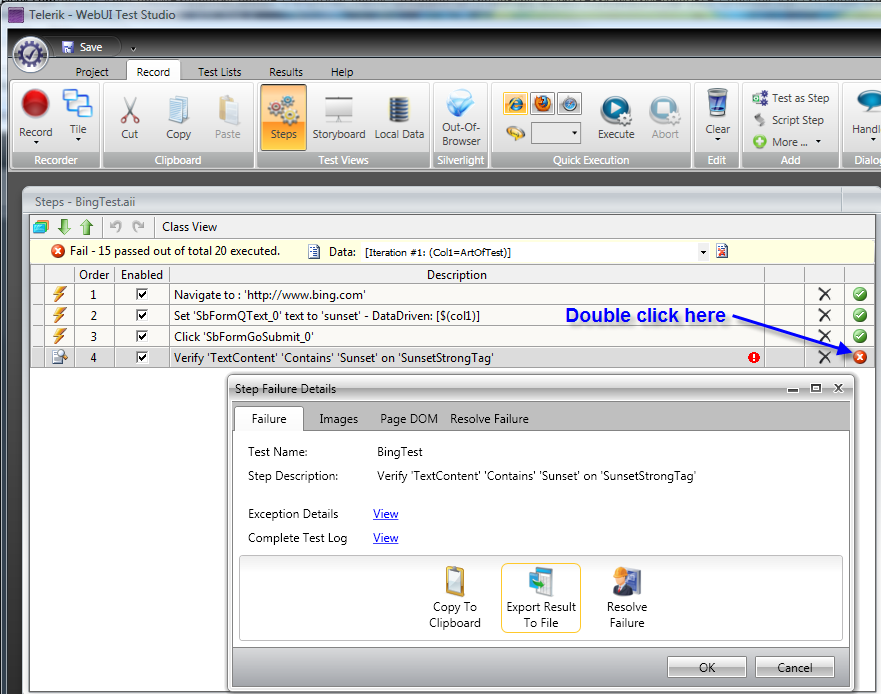Open the Project ribbon tab
This screenshot has width=881, height=694.
(x=92, y=72)
